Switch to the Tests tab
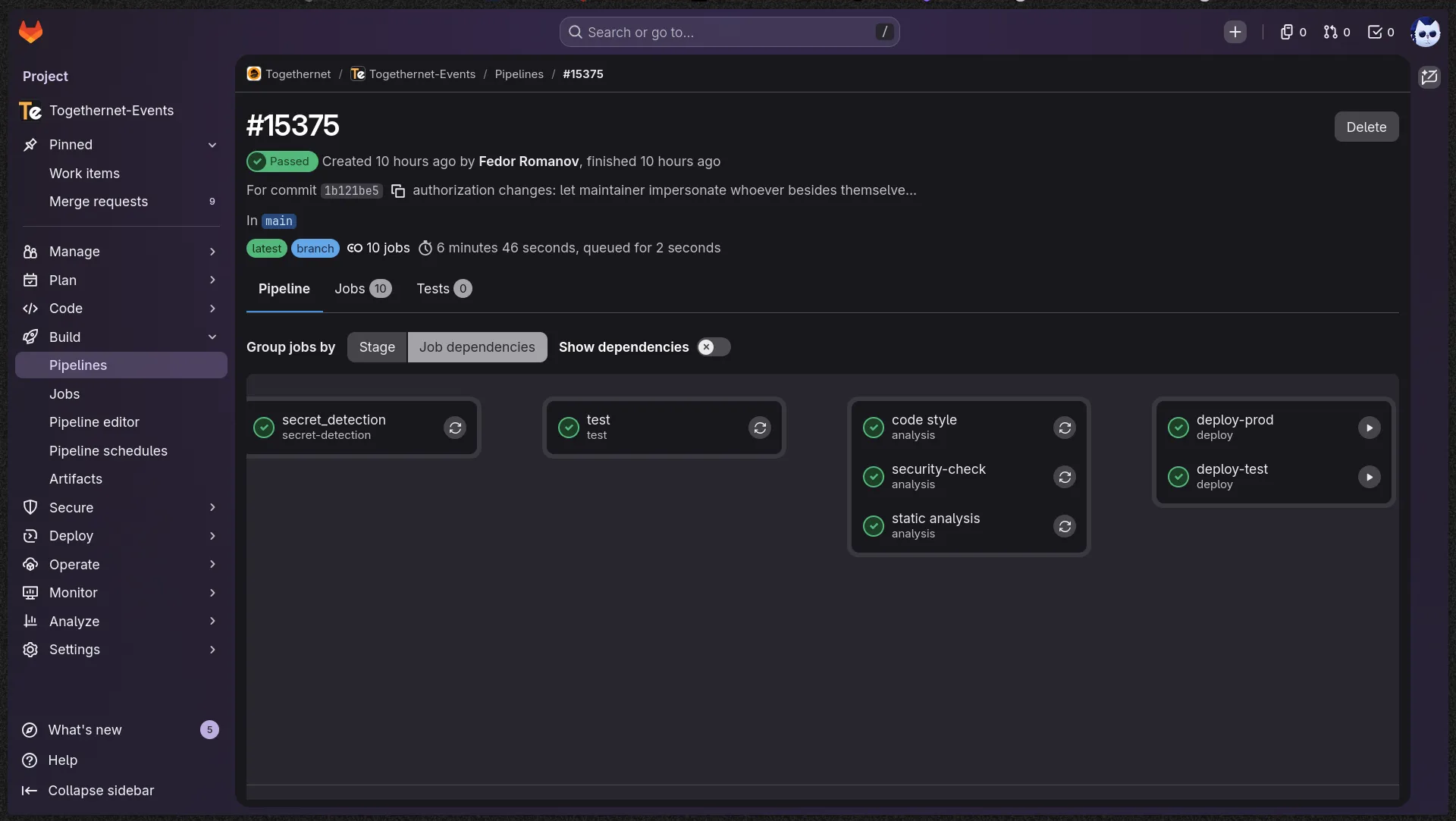This screenshot has width=1456, height=821. point(444,289)
